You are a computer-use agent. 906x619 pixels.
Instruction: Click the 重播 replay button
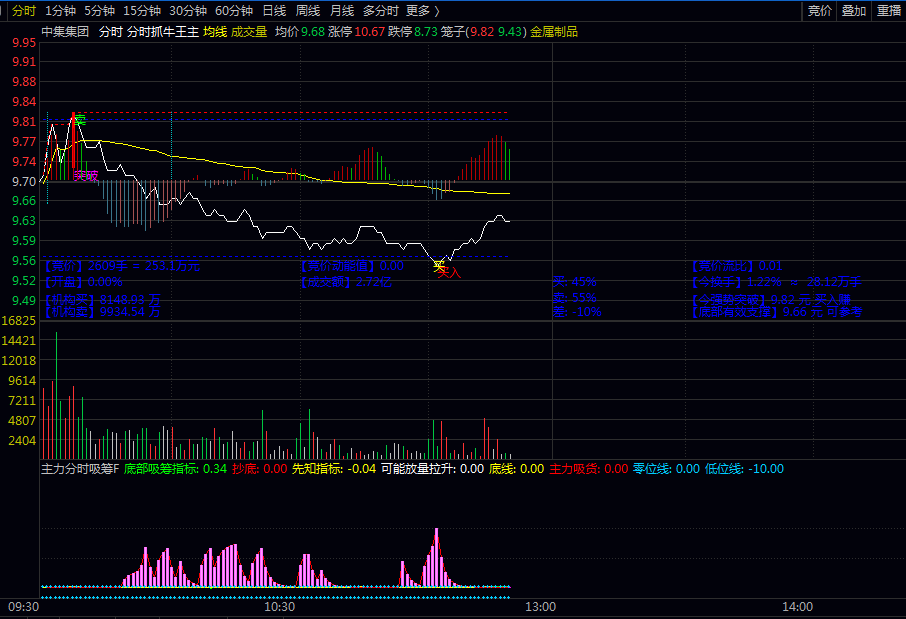coord(889,10)
